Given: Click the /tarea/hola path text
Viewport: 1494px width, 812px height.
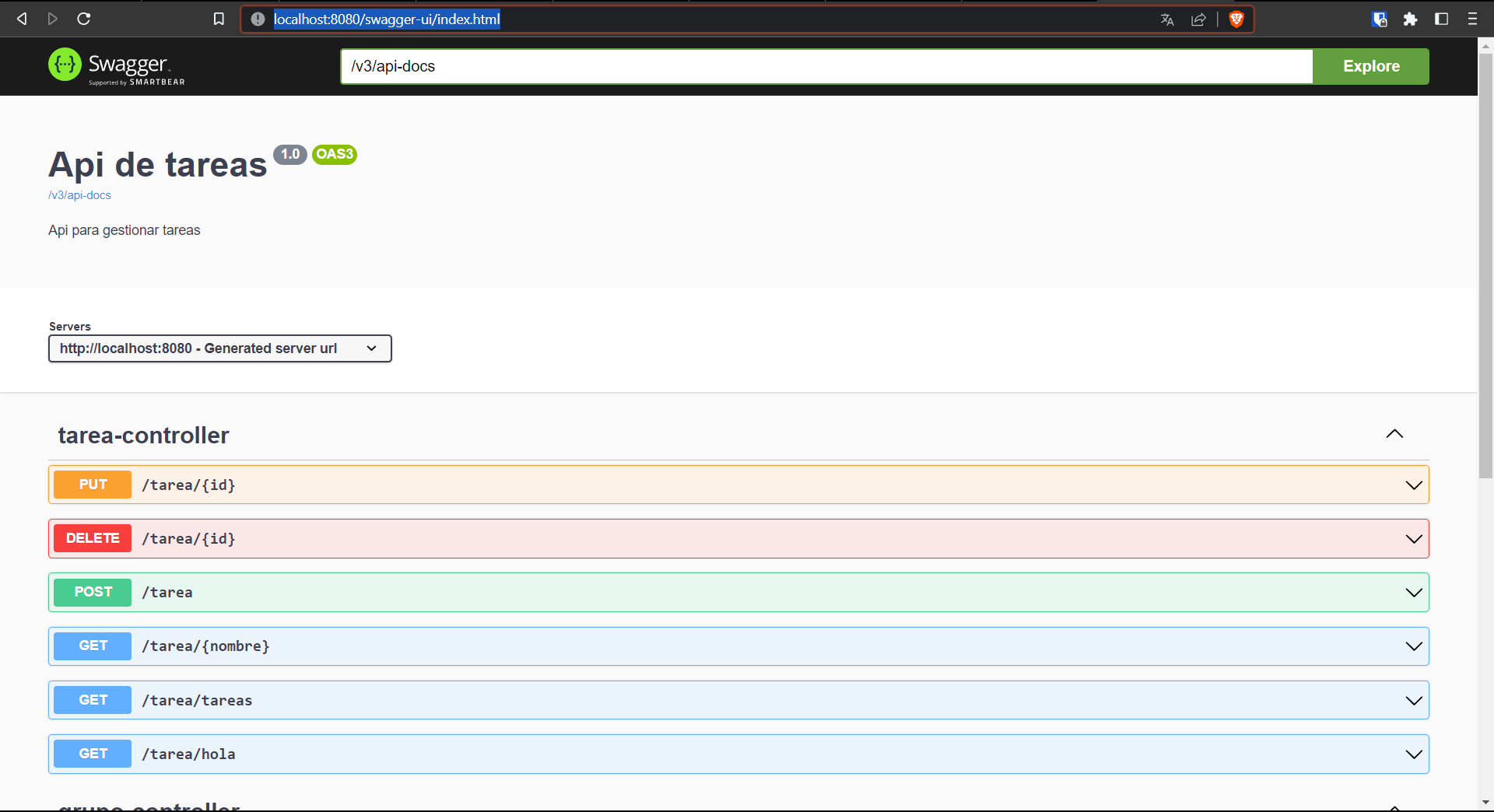Looking at the screenshot, I should tap(188, 754).
